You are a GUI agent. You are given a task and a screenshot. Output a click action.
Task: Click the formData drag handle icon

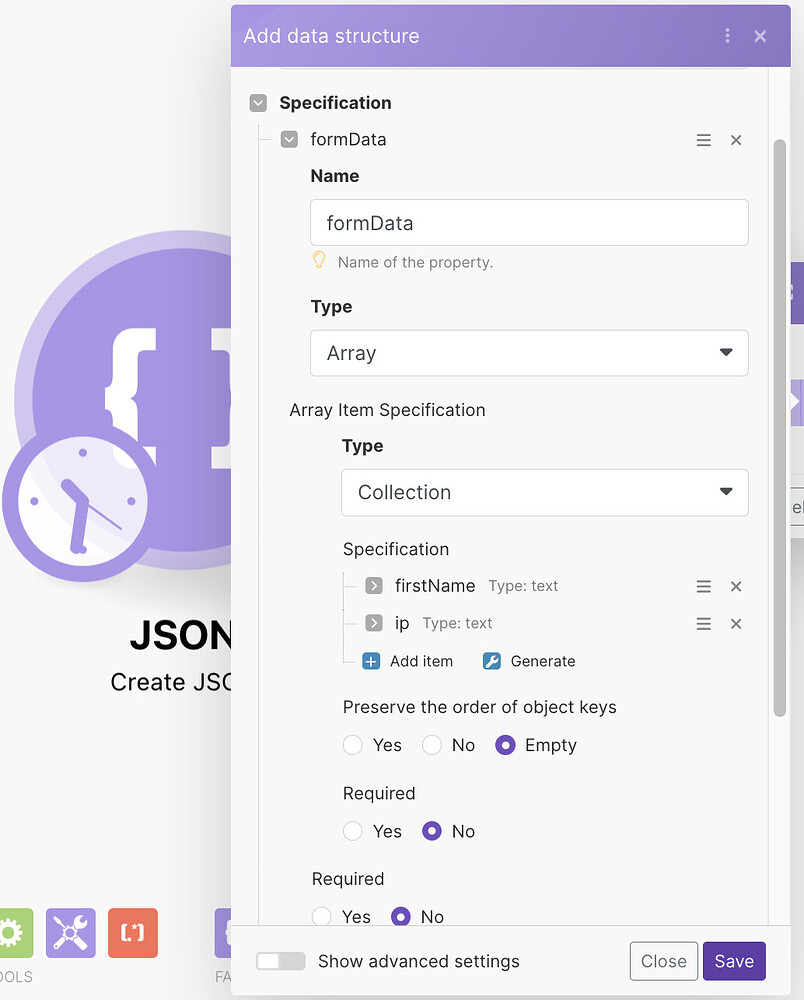[x=704, y=140]
